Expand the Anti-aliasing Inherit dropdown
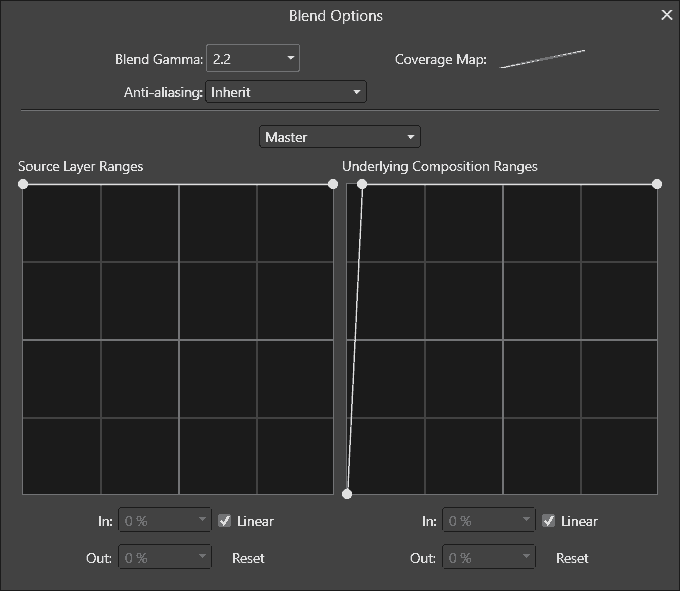Screen dimensions: 680x591 coord(286,92)
